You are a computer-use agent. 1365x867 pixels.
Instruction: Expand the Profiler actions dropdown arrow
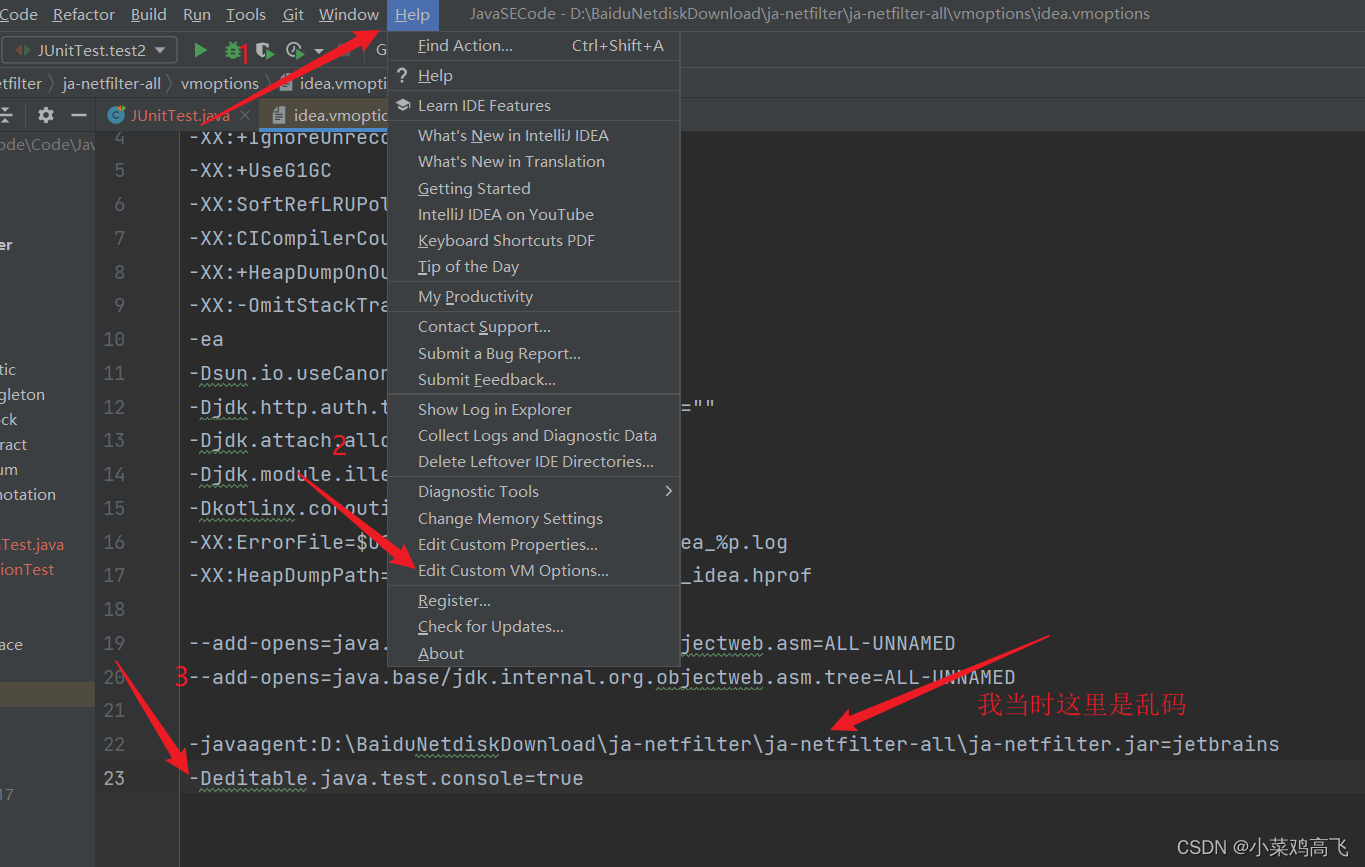coord(319,50)
